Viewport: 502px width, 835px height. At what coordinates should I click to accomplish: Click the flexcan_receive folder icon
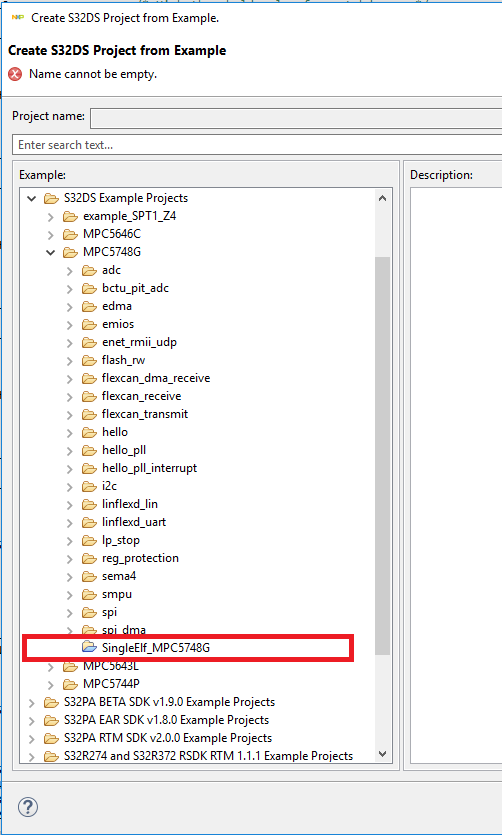tap(89, 396)
